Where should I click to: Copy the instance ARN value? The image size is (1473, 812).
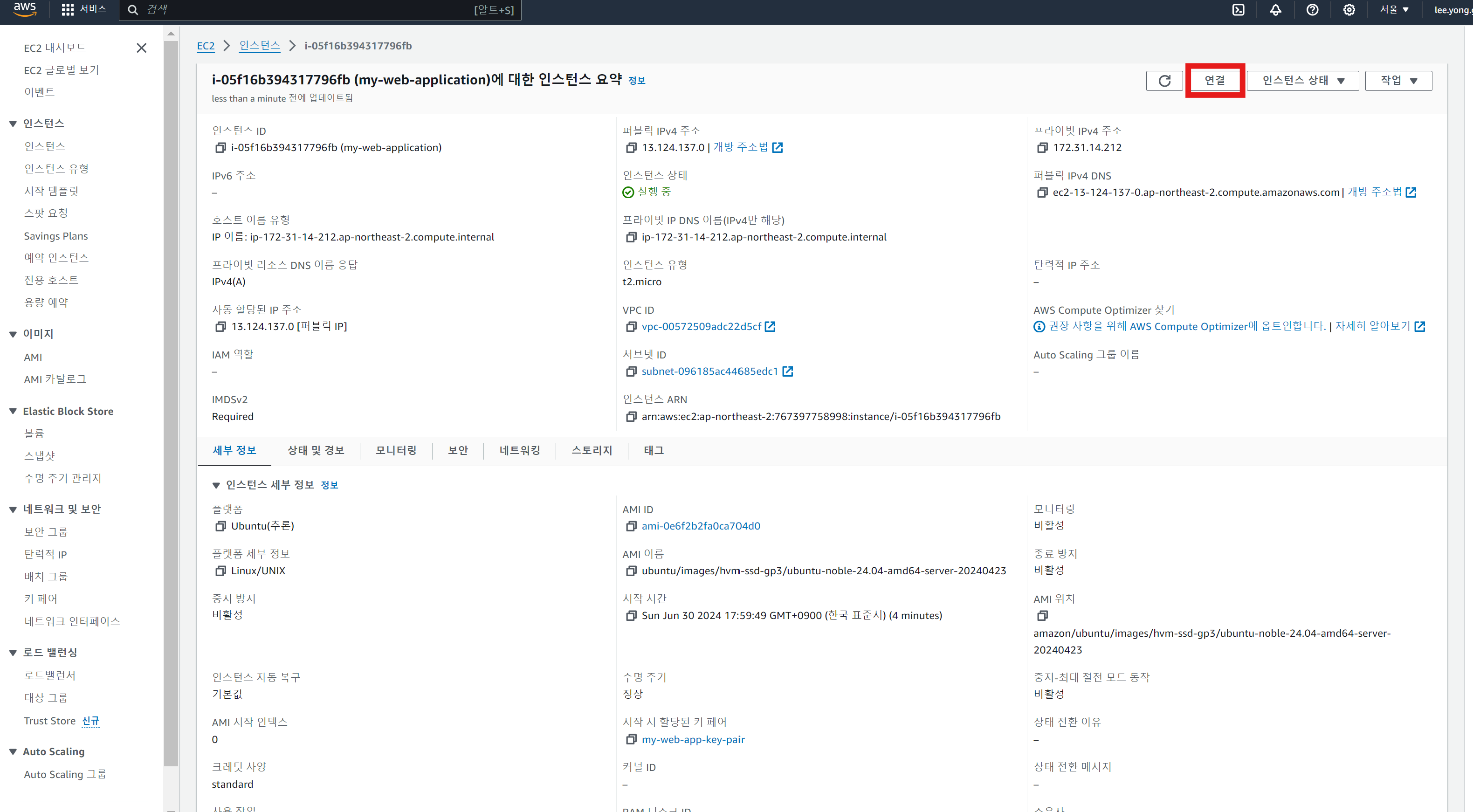pos(631,417)
